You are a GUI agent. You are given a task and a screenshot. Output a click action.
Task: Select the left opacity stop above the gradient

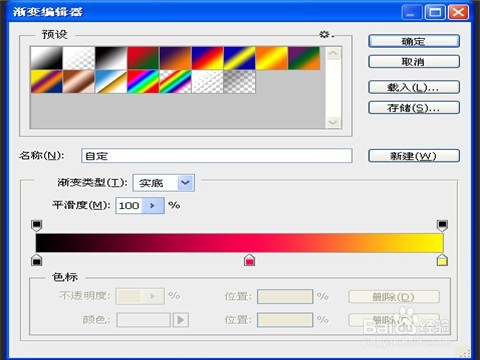tap(37, 225)
